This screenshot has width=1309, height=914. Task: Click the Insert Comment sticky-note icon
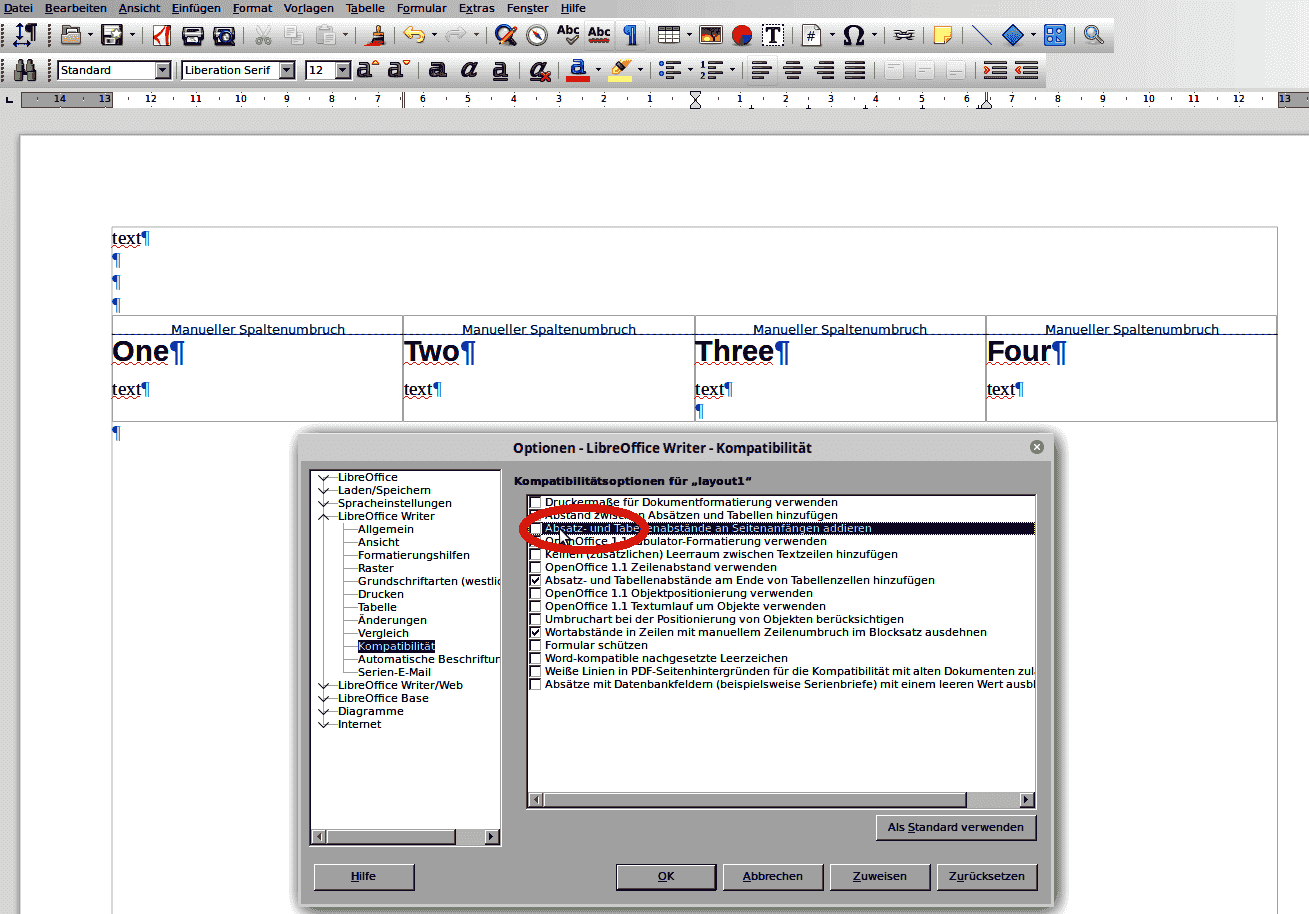(942, 35)
